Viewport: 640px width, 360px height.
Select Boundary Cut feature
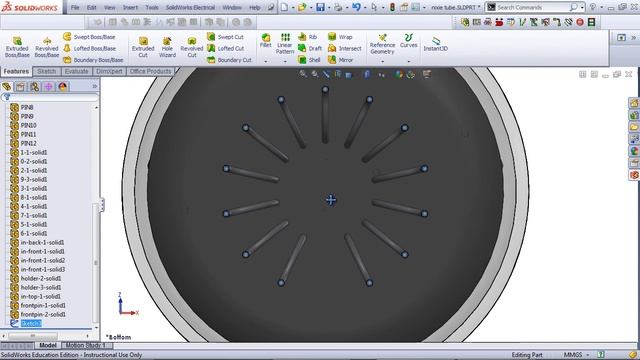click(x=229, y=60)
